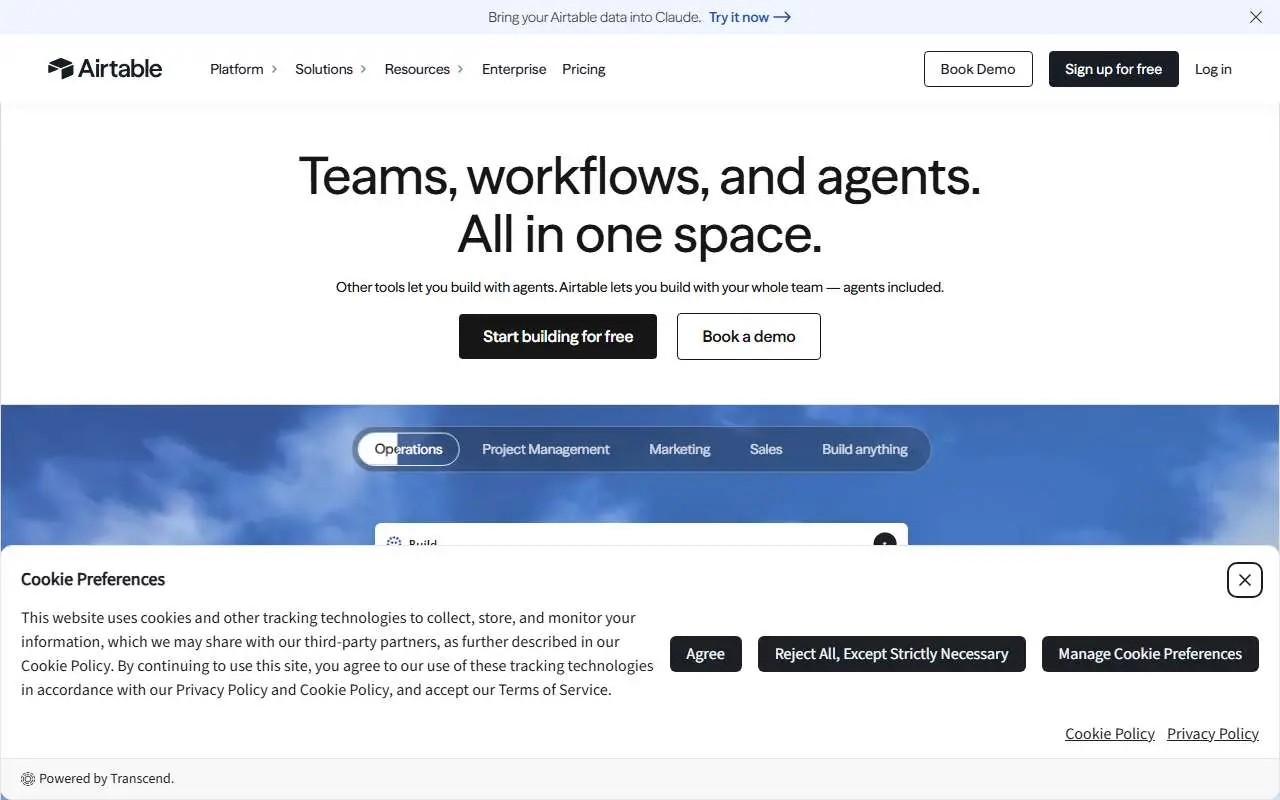Click the round button in Build card
The image size is (1280, 800).
(x=885, y=541)
